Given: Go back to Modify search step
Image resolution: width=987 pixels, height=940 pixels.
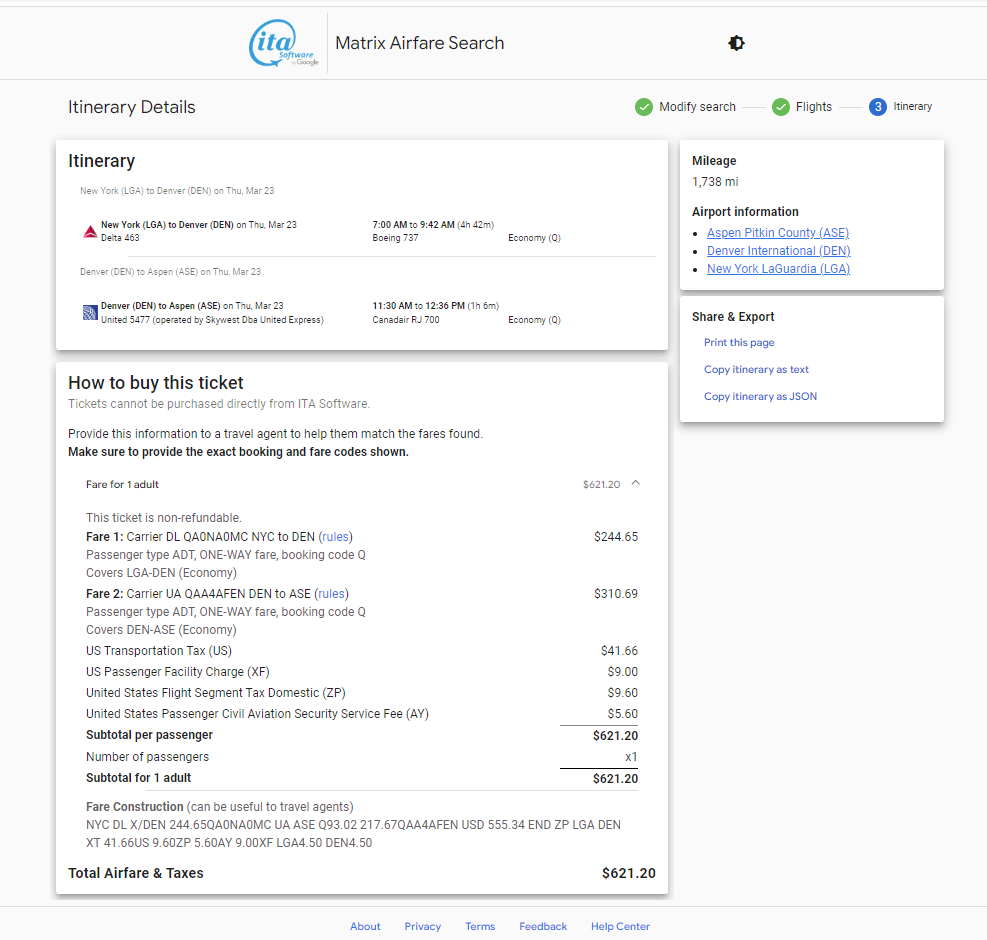Looking at the screenshot, I should point(697,107).
